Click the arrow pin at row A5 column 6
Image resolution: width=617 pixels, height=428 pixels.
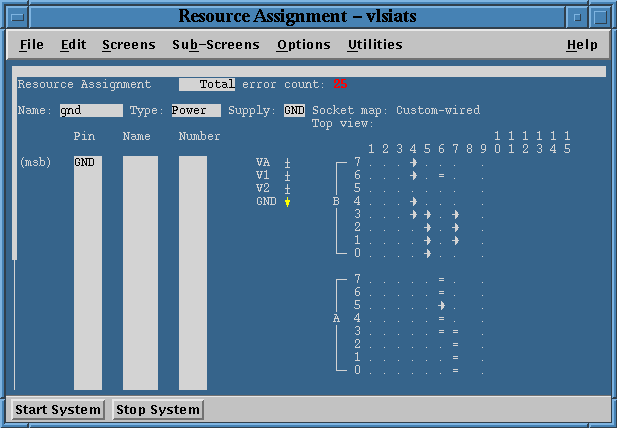point(442,305)
